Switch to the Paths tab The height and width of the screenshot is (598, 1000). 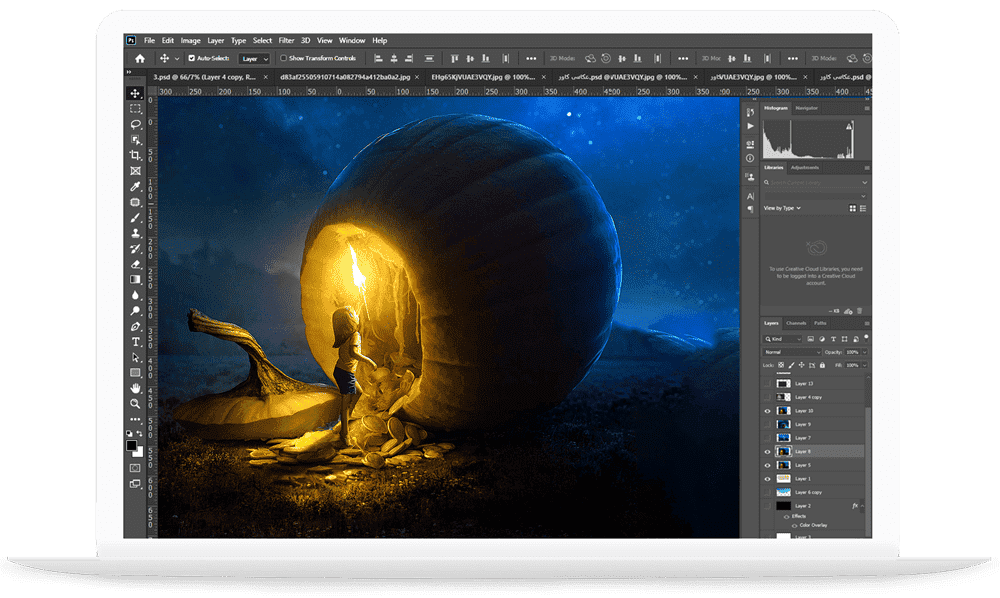click(x=820, y=323)
